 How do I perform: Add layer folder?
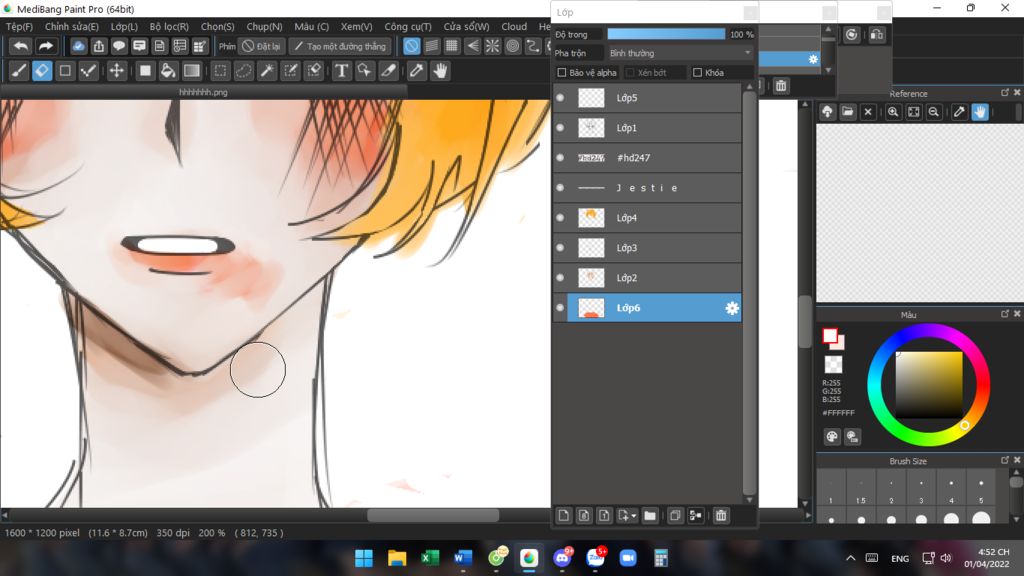(x=650, y=516)
